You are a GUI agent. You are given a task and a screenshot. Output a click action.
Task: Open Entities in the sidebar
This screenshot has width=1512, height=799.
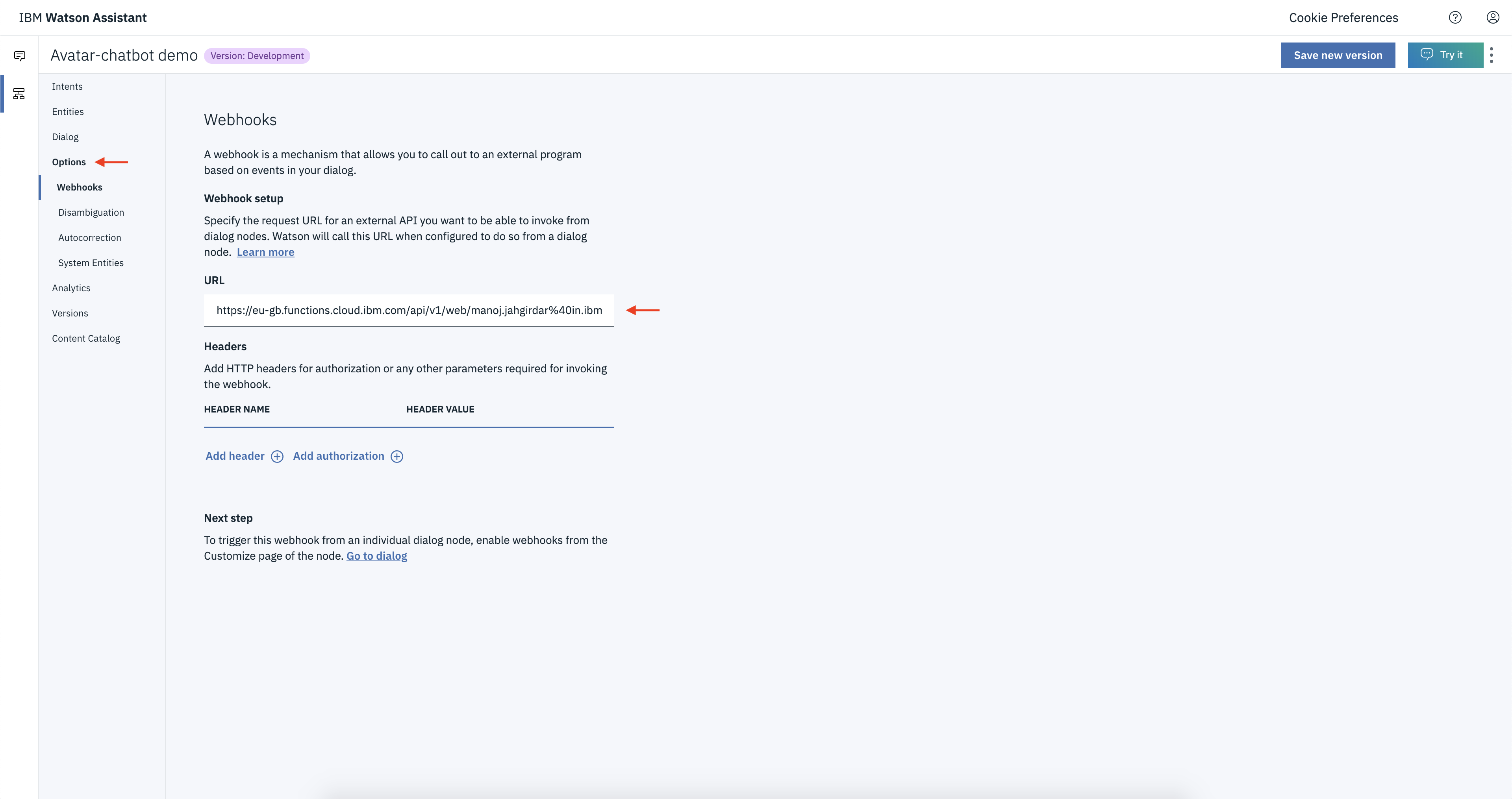tap(67, 111)
